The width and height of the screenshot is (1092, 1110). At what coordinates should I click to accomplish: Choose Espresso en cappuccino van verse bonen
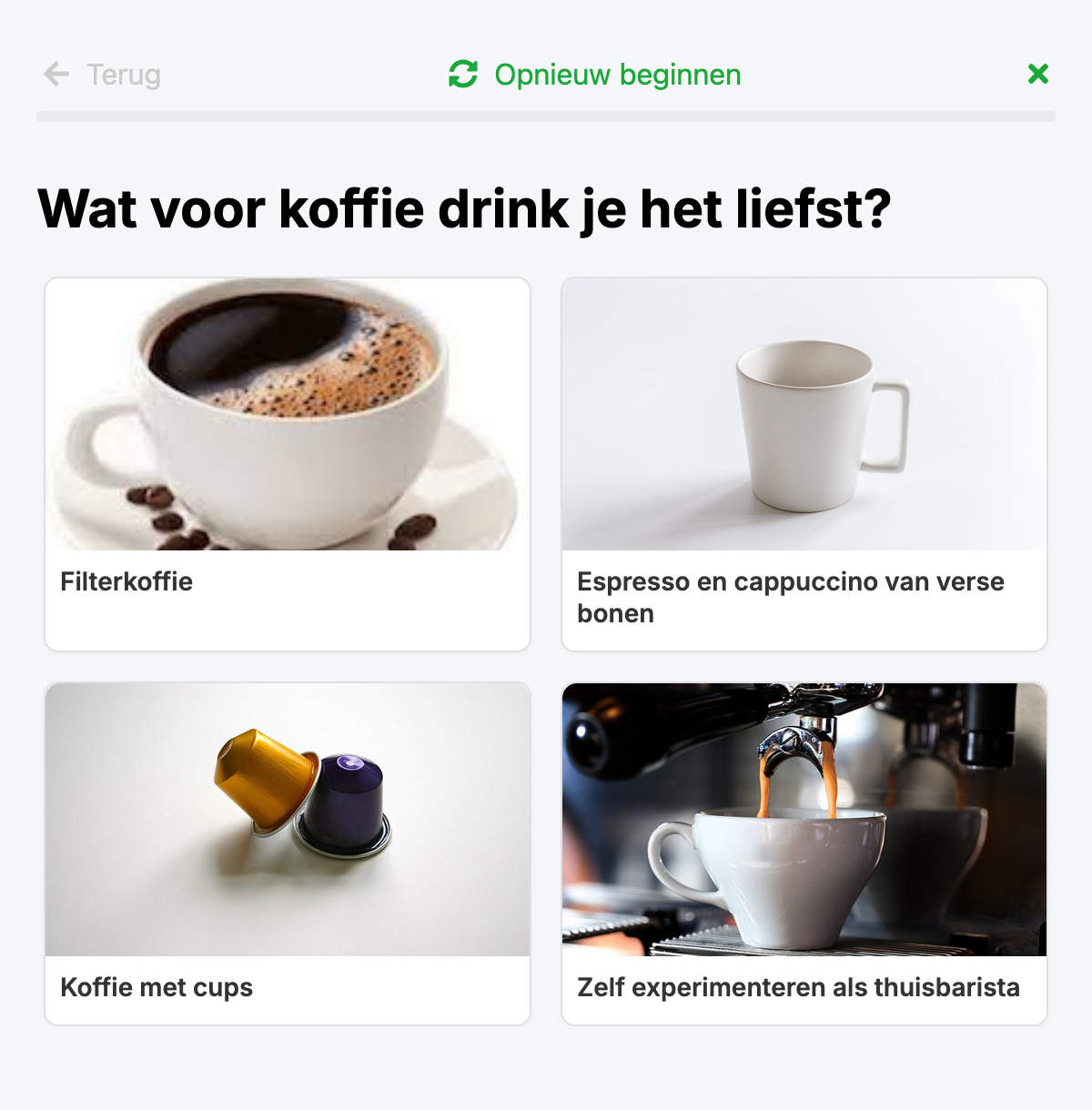pos(791,598)
